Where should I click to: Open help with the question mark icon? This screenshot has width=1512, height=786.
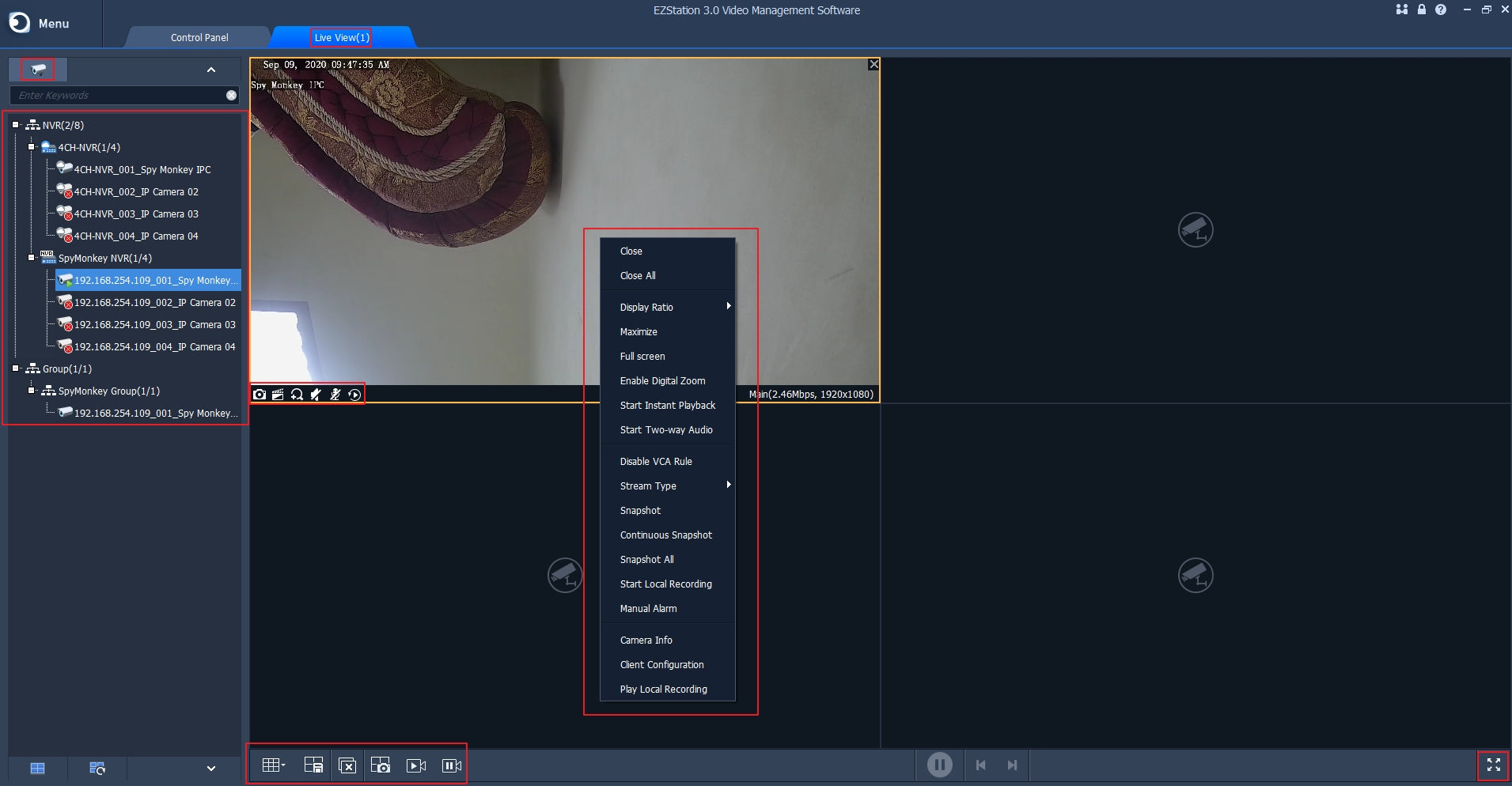(x=1441, y=9)
